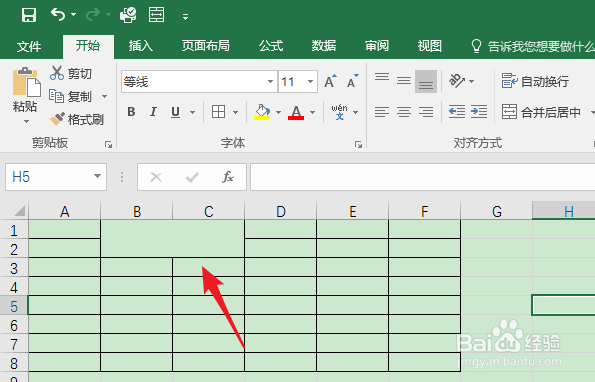The height and width of the screenshot is (382, 595).
Task: Click the merge cells icon in quick access toolbar
Action: (156, 15)
